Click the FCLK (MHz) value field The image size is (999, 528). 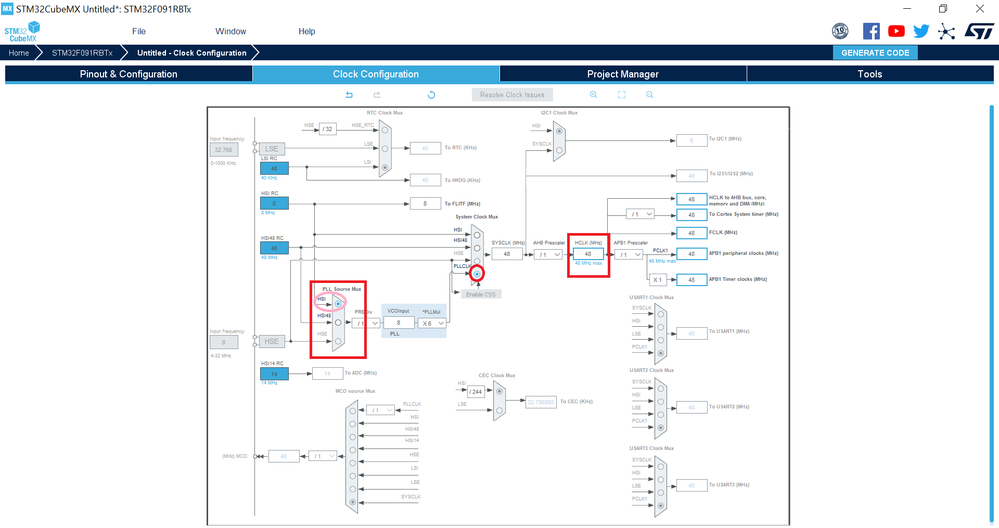point(691,233)
